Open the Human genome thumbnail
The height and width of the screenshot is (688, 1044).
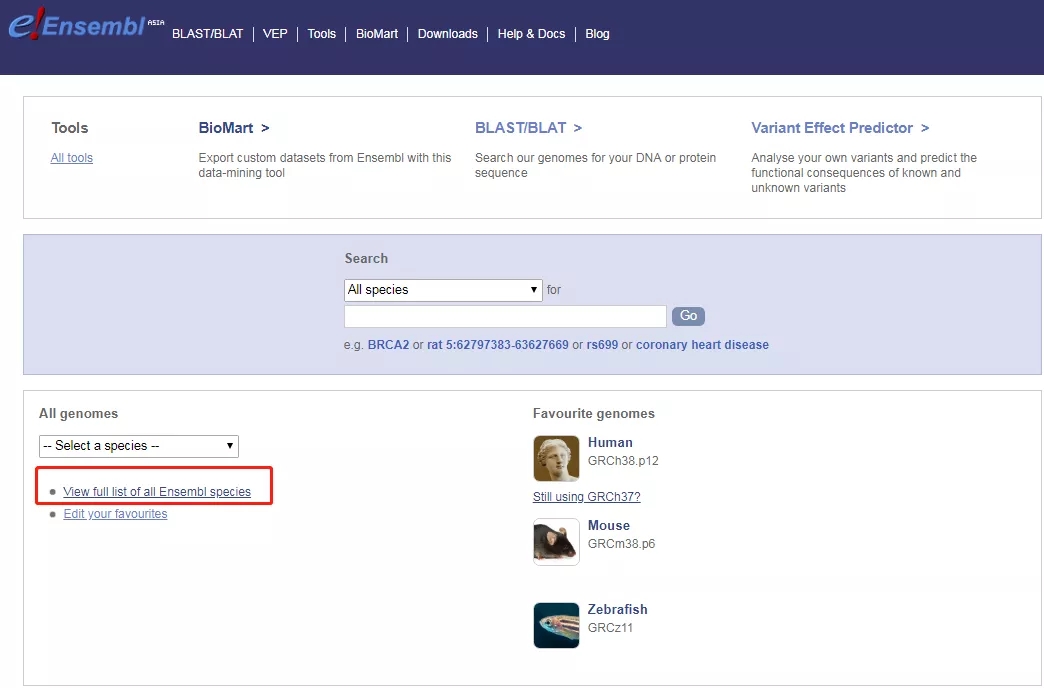pyautogui.click(x=556, y=458)
